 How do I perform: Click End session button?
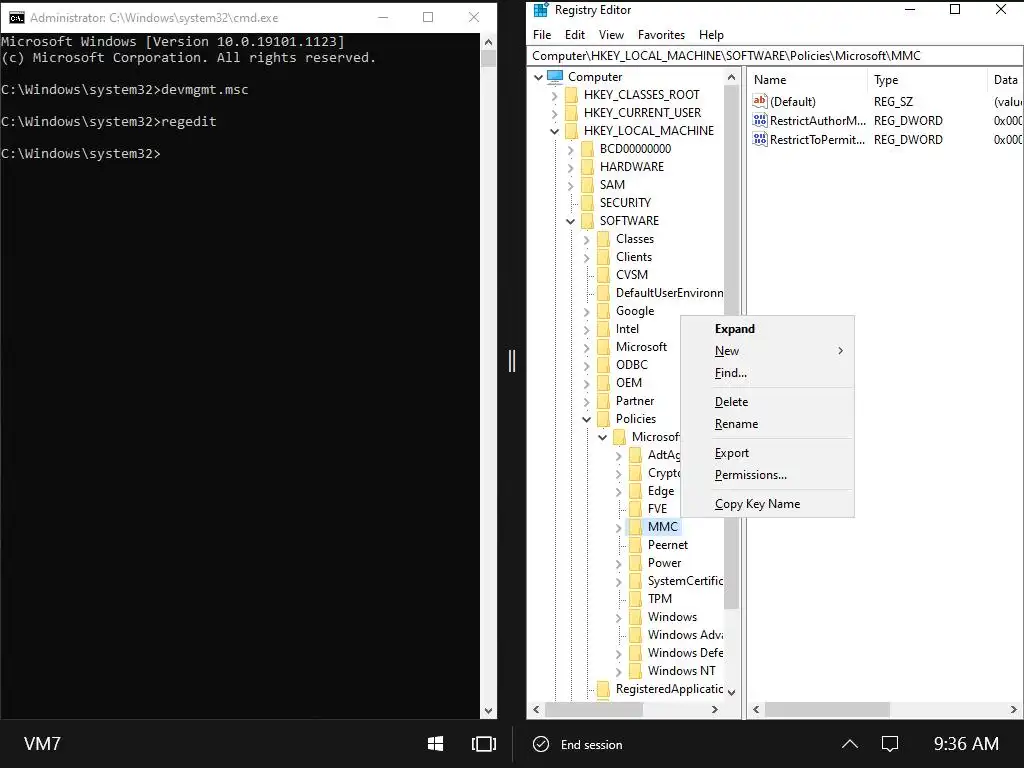point(578,744)
